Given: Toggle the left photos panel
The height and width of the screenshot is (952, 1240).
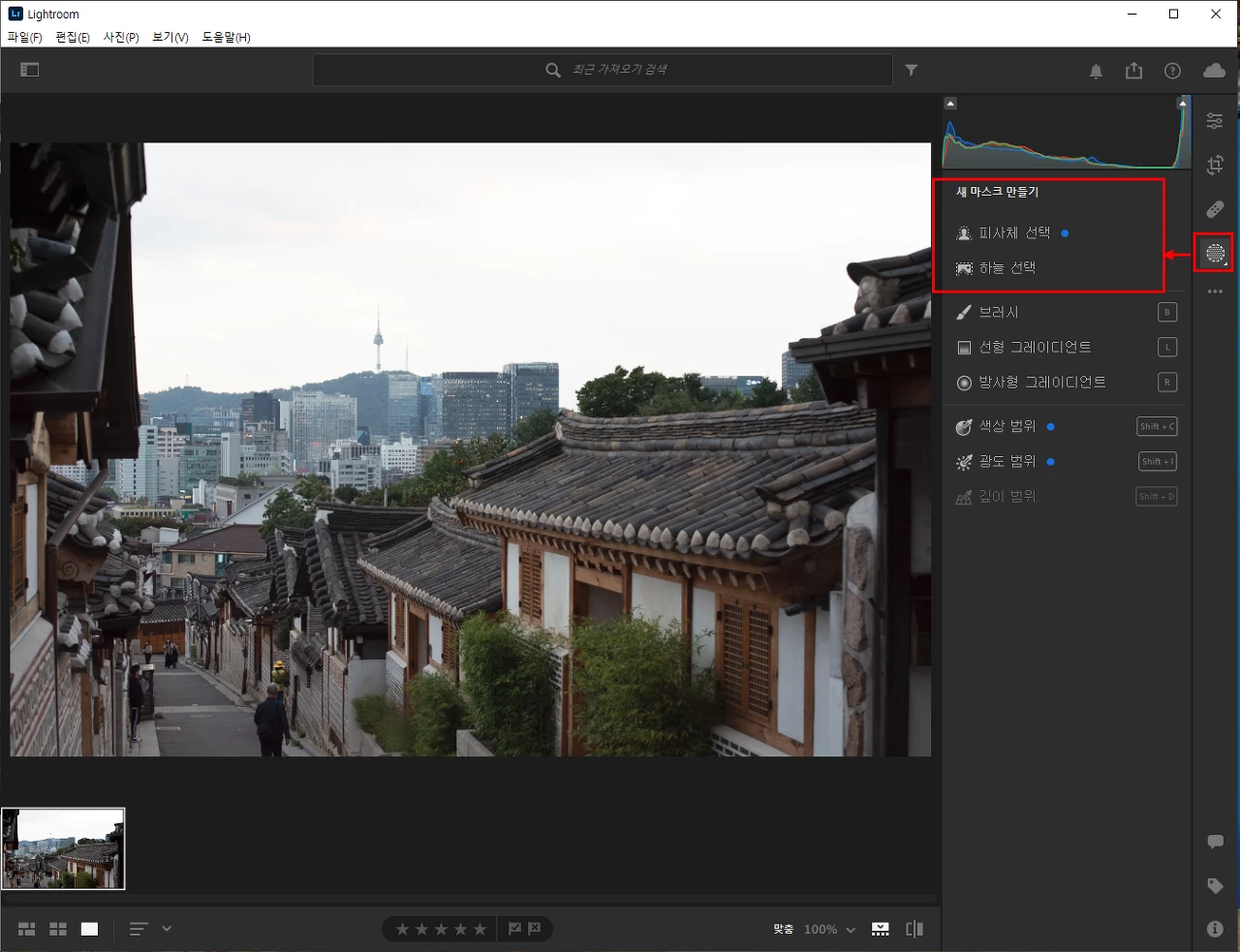Looking at the screenshot, I should click(30, 70).
